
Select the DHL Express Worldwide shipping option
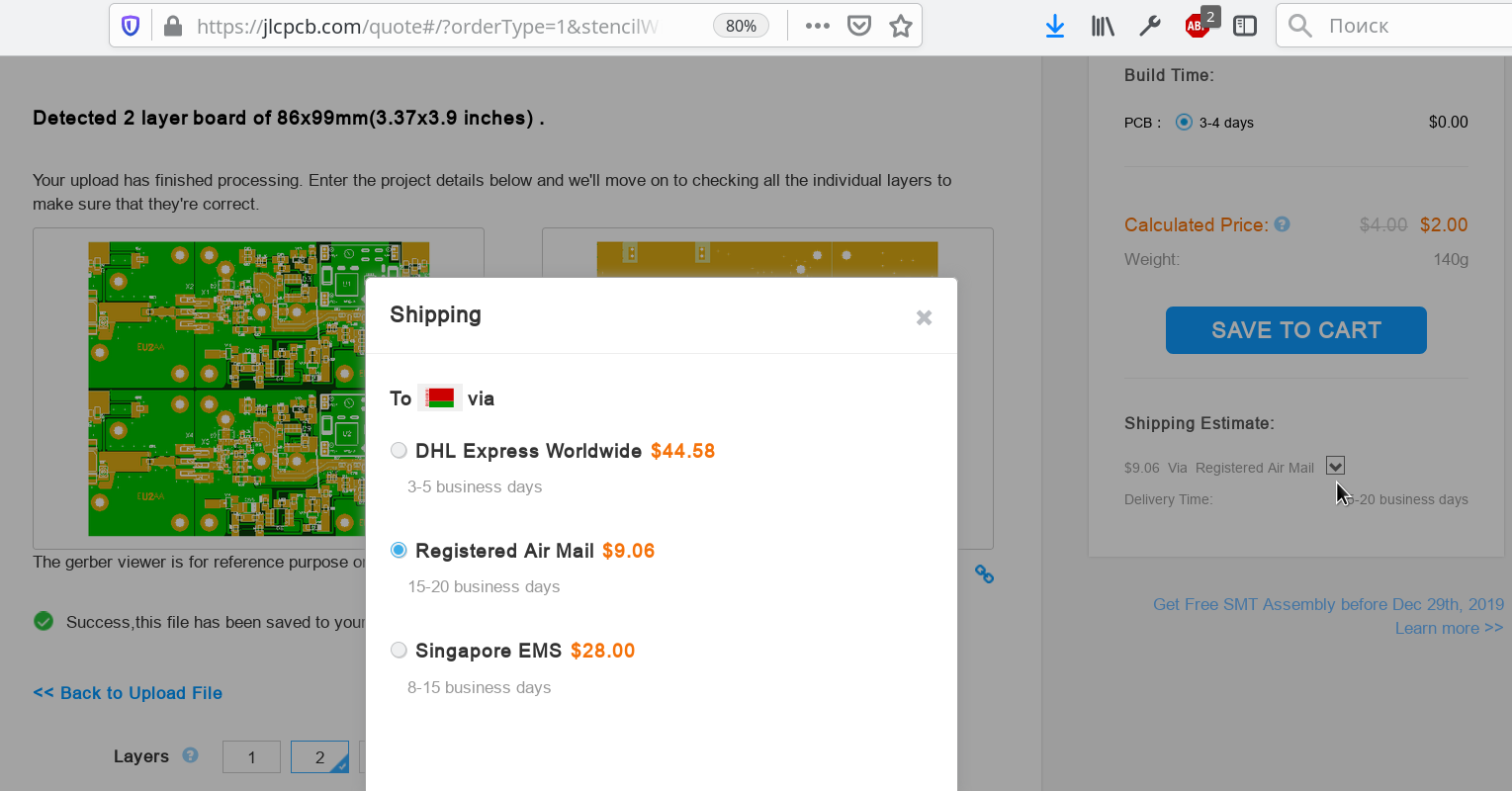click(399, 451)
